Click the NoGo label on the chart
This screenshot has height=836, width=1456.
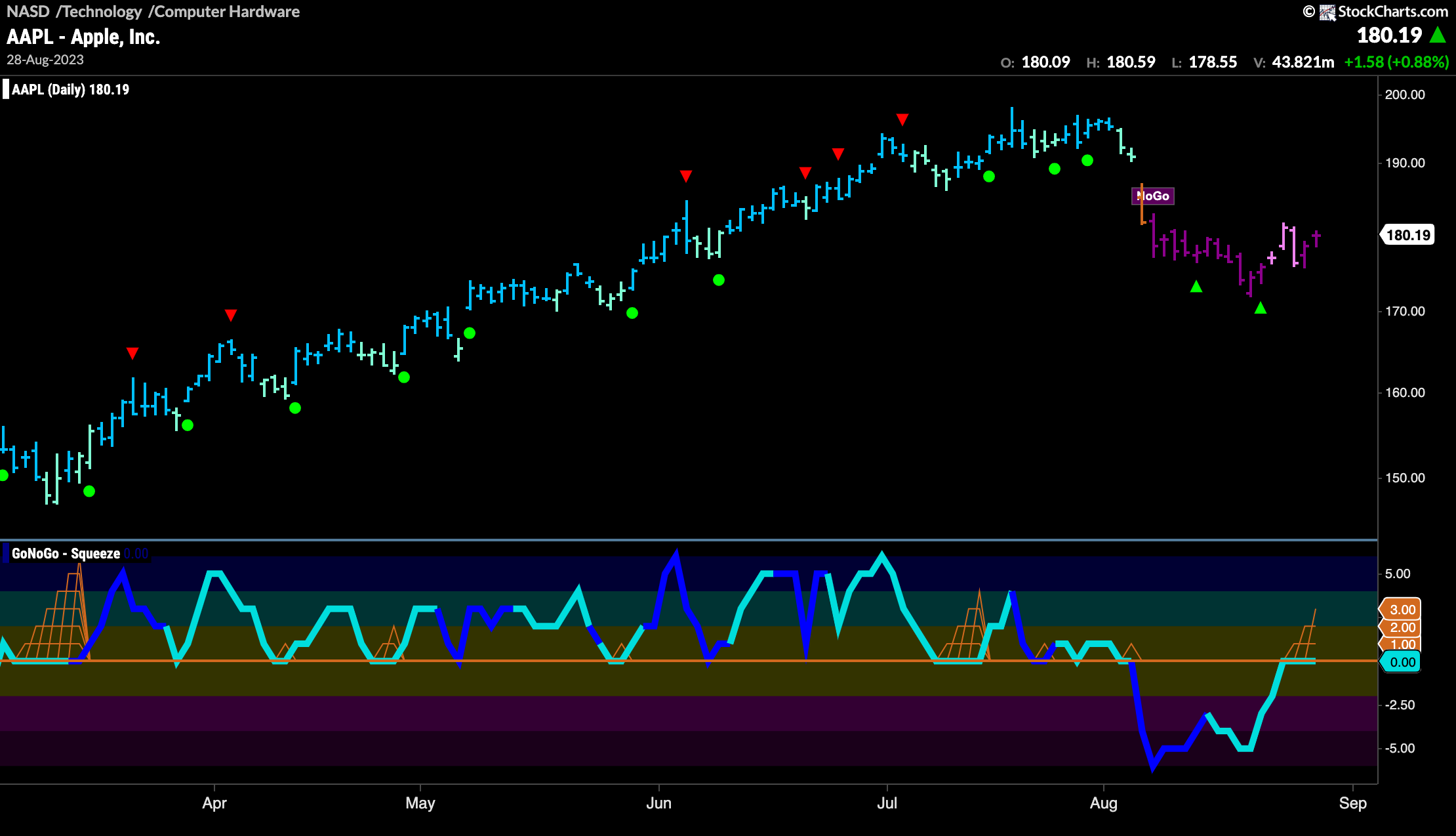point(1153,196)
